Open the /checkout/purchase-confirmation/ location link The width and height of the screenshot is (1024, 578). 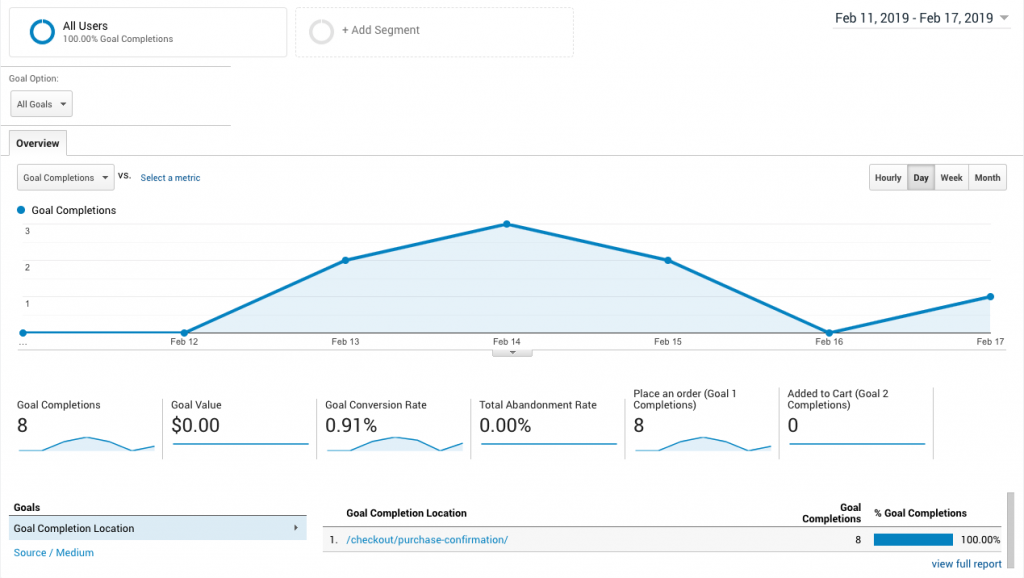click(x=427, y=540)
